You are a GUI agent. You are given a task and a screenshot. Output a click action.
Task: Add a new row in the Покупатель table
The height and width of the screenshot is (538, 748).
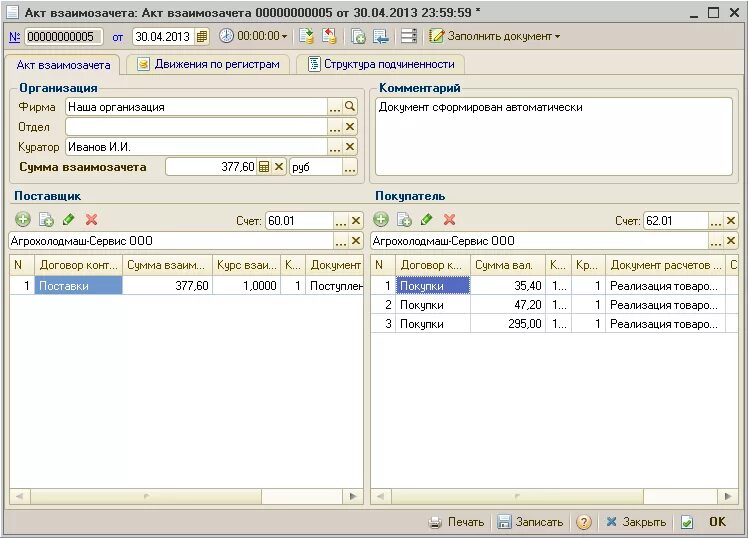[x=381, y=219]
